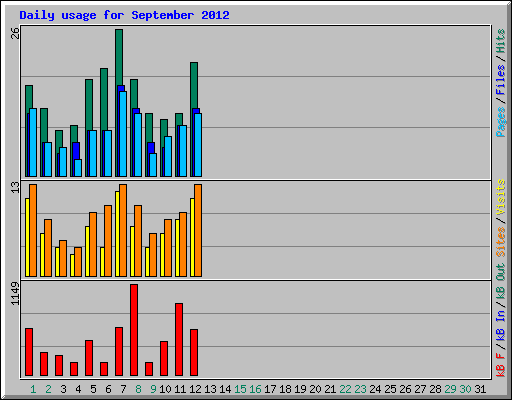Viewport: 512px width, 400px height.
Task: Click day '25' on the x-axis
Action: tap(390, 389)
